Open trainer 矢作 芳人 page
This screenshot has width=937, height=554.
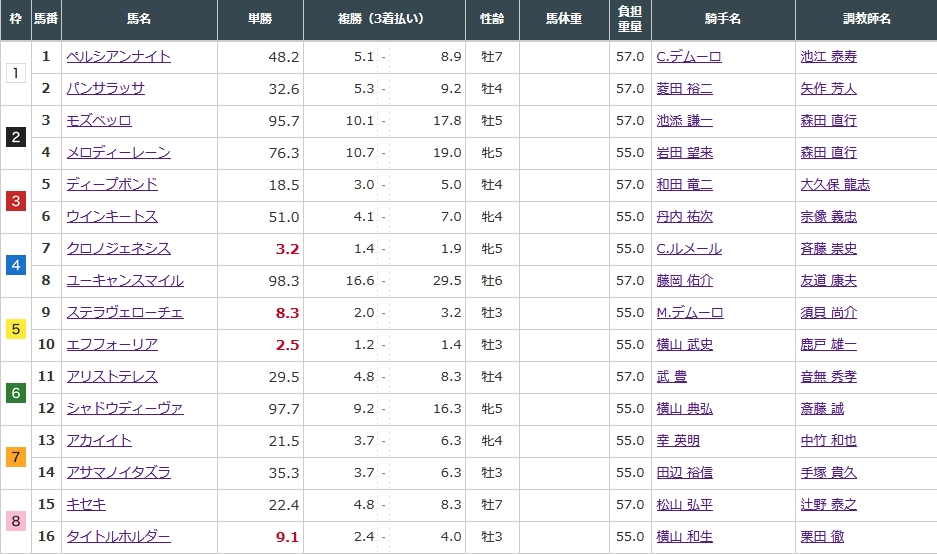coord(828,89)
